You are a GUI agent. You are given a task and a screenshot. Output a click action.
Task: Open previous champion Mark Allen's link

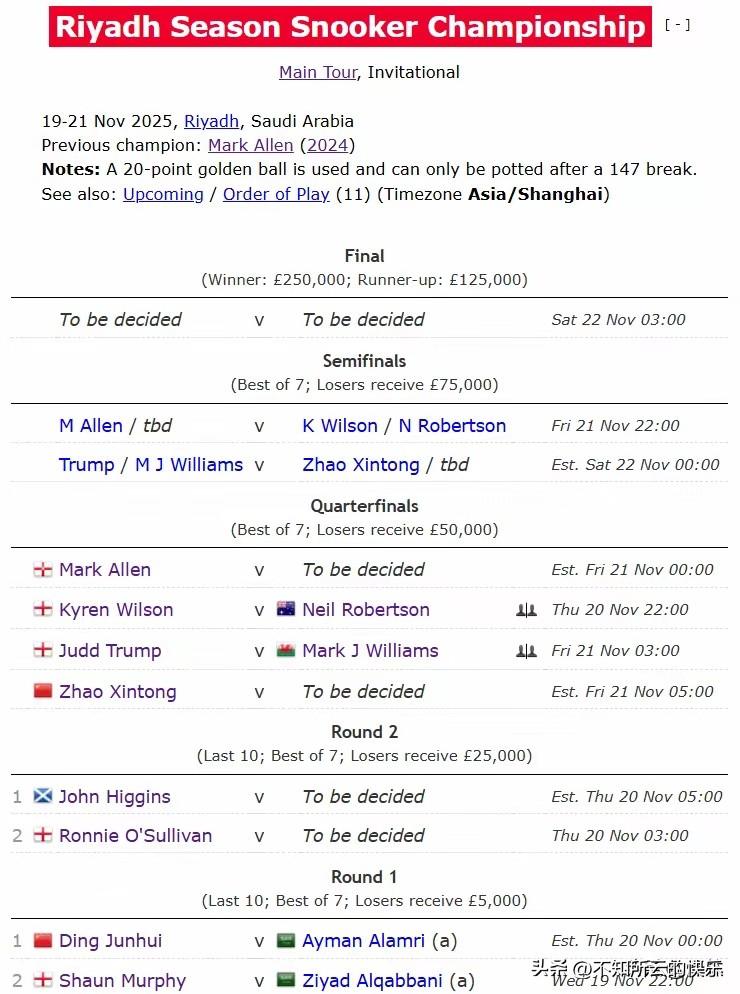tap(250, 145)
